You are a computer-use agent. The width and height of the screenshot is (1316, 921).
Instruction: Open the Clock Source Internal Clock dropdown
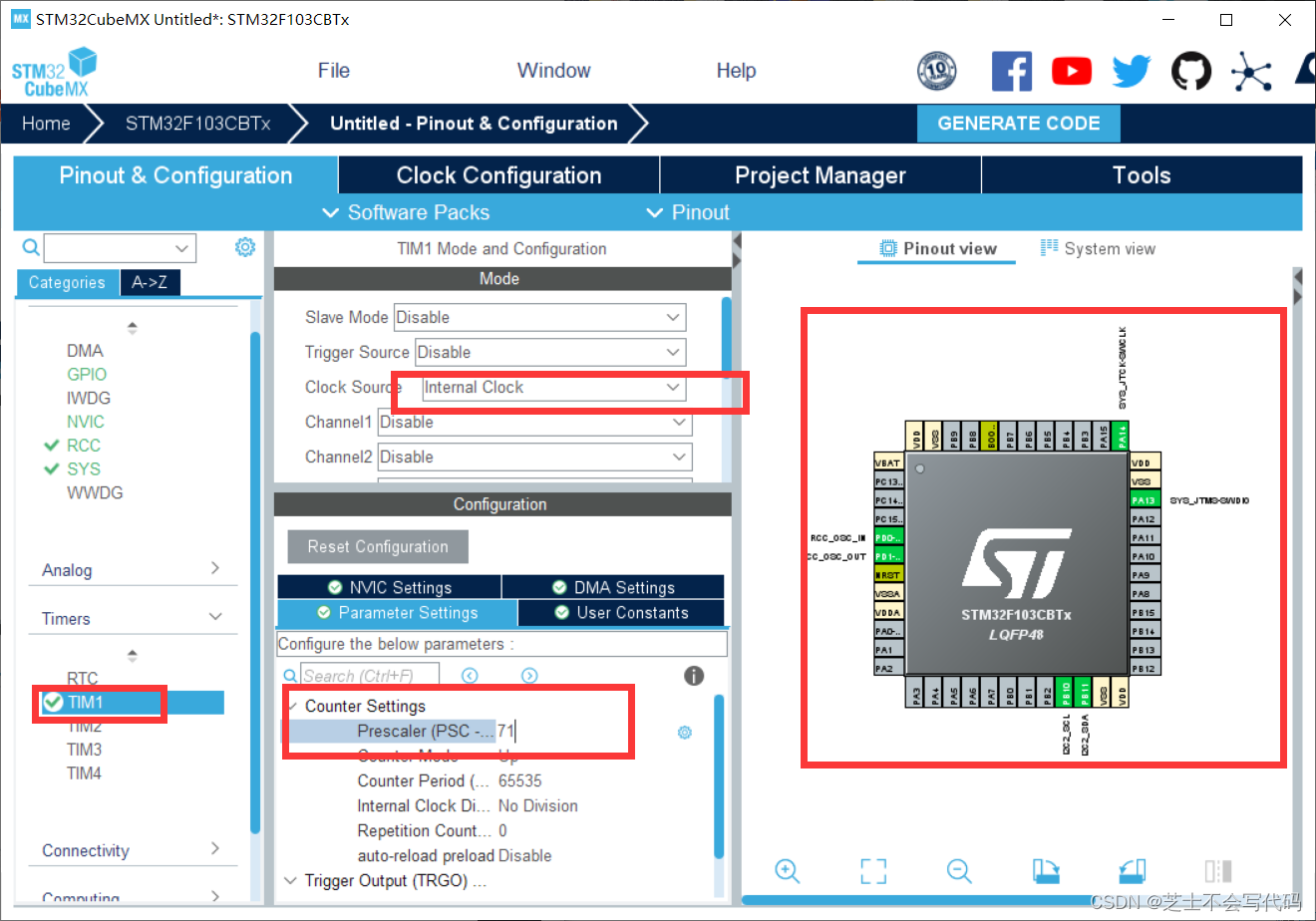[x=553, y=387]
